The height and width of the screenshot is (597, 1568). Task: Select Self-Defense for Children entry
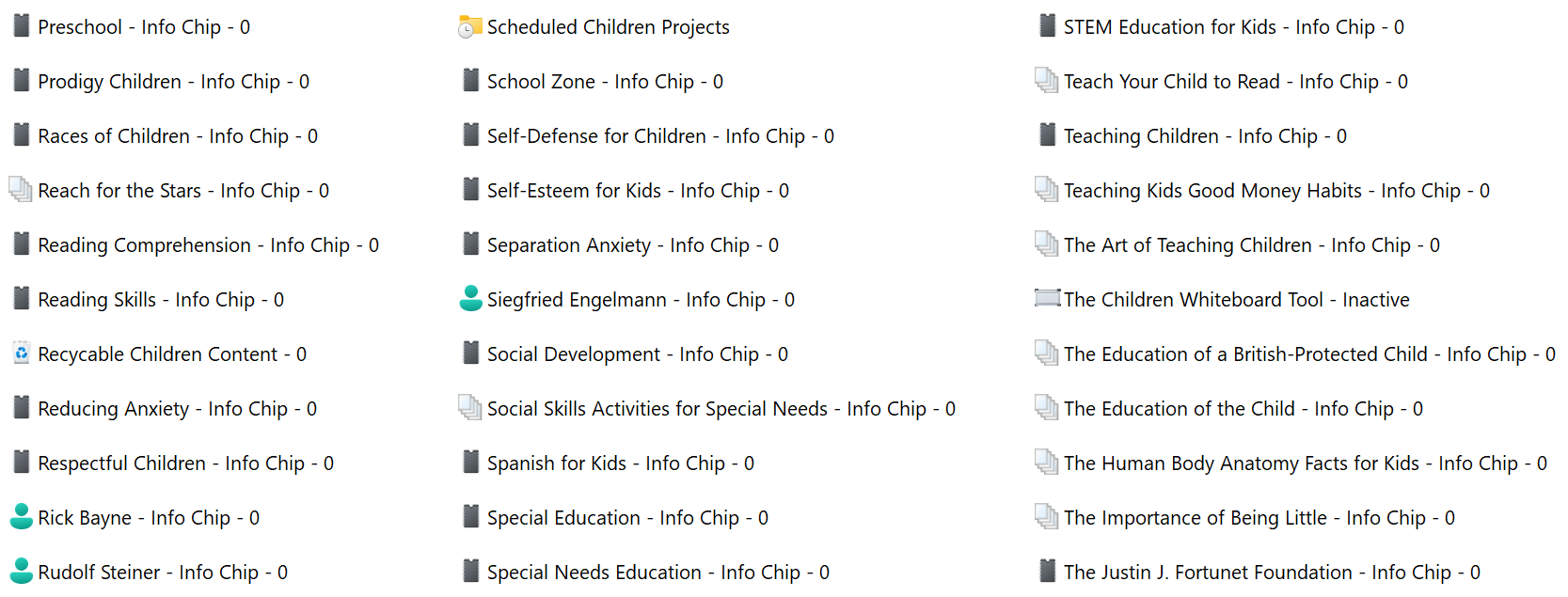659,136
